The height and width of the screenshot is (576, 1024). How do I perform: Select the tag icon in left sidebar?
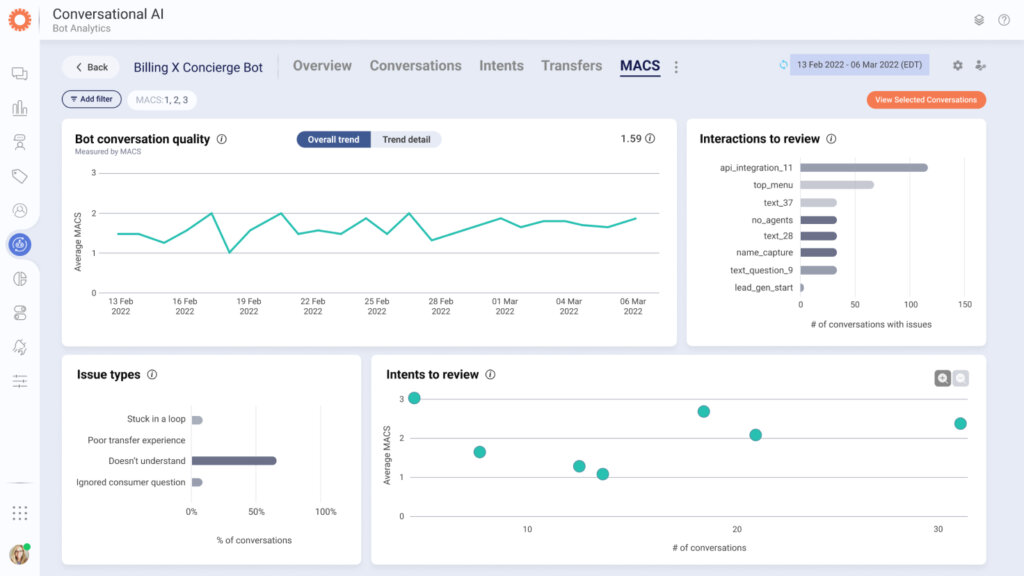pyautogui.click(x=19, y=176)
